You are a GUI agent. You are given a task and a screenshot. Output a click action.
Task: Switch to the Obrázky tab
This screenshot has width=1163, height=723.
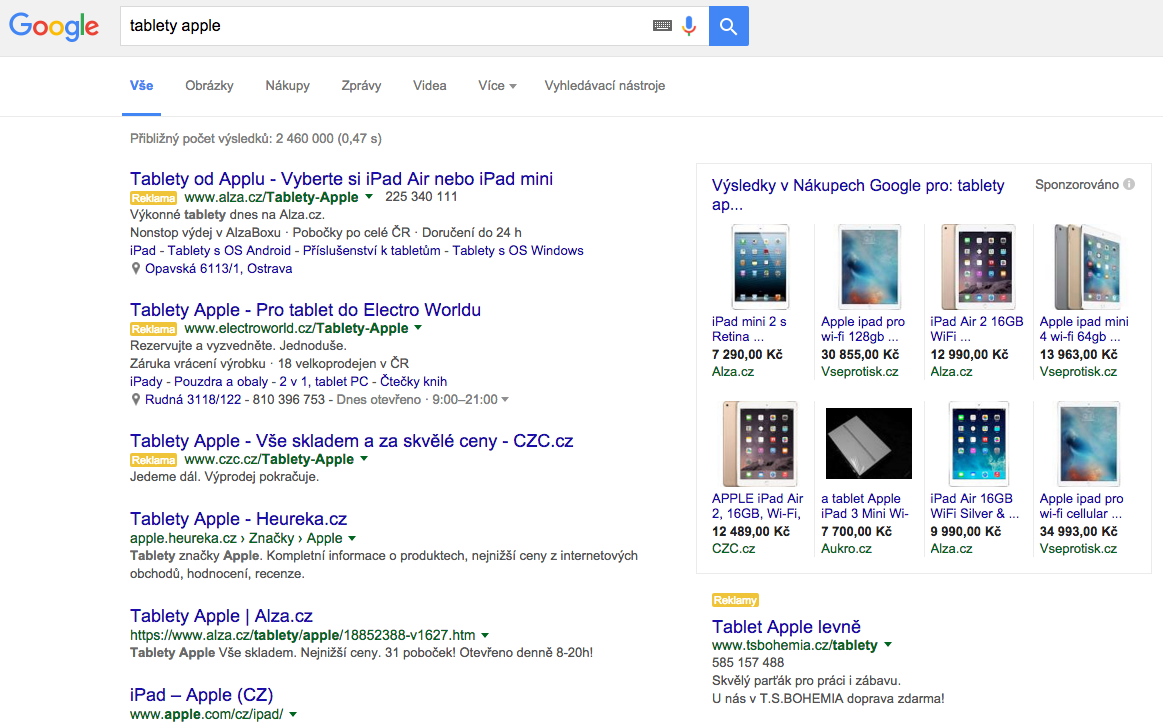pos(209,86)
